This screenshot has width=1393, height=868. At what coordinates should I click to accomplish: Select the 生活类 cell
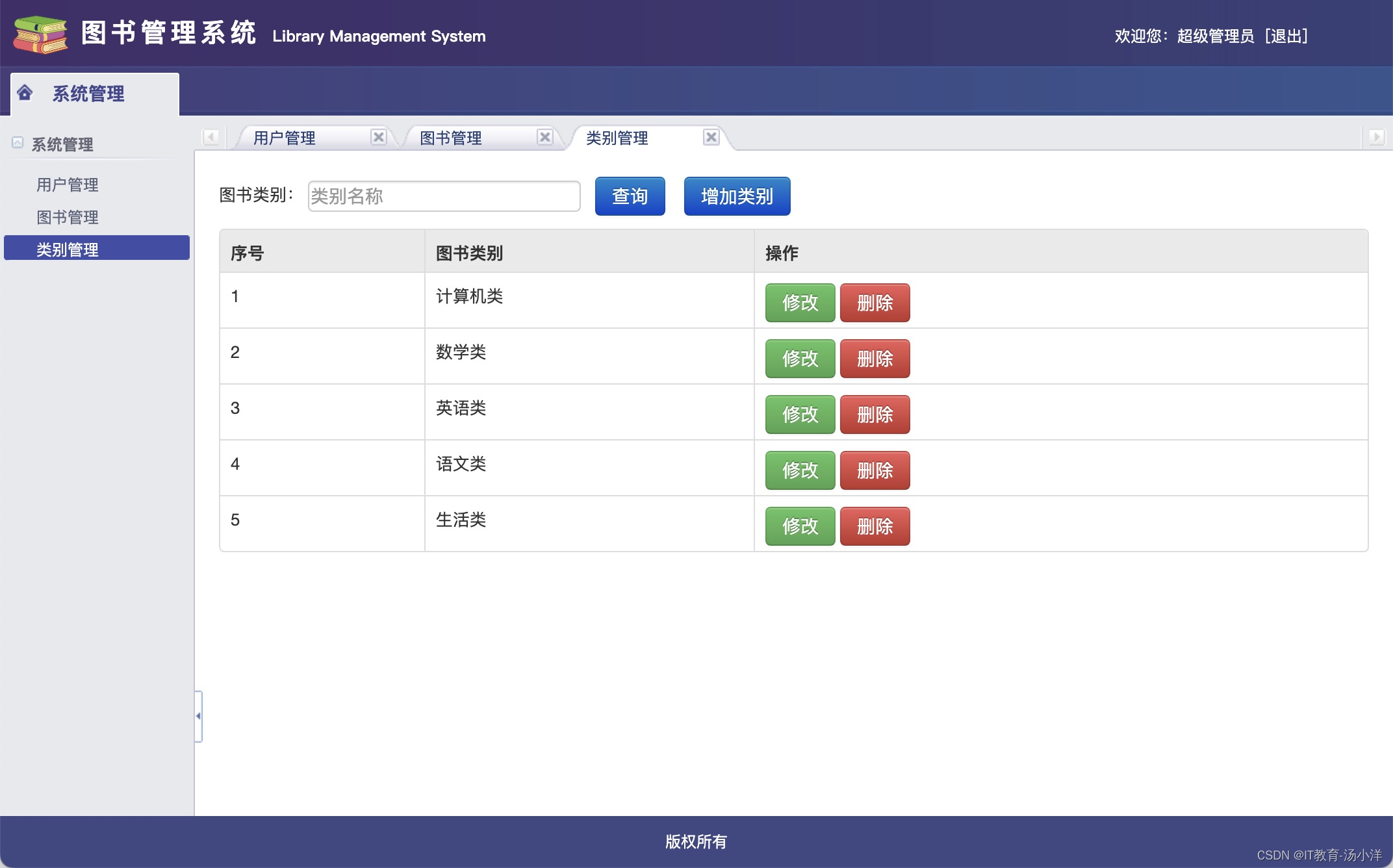point(589,524)
